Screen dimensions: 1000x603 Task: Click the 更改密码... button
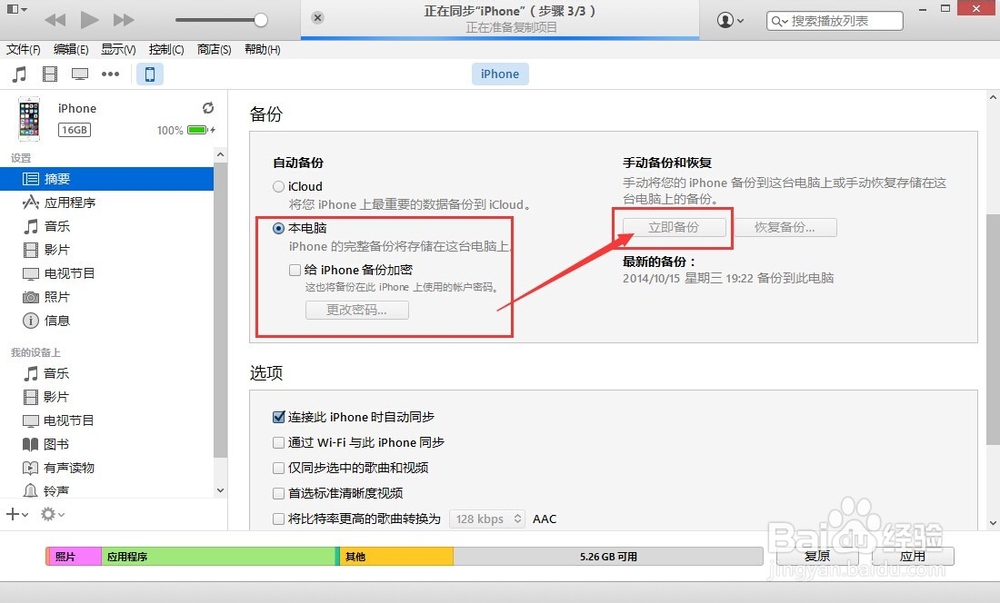[357, 310]
